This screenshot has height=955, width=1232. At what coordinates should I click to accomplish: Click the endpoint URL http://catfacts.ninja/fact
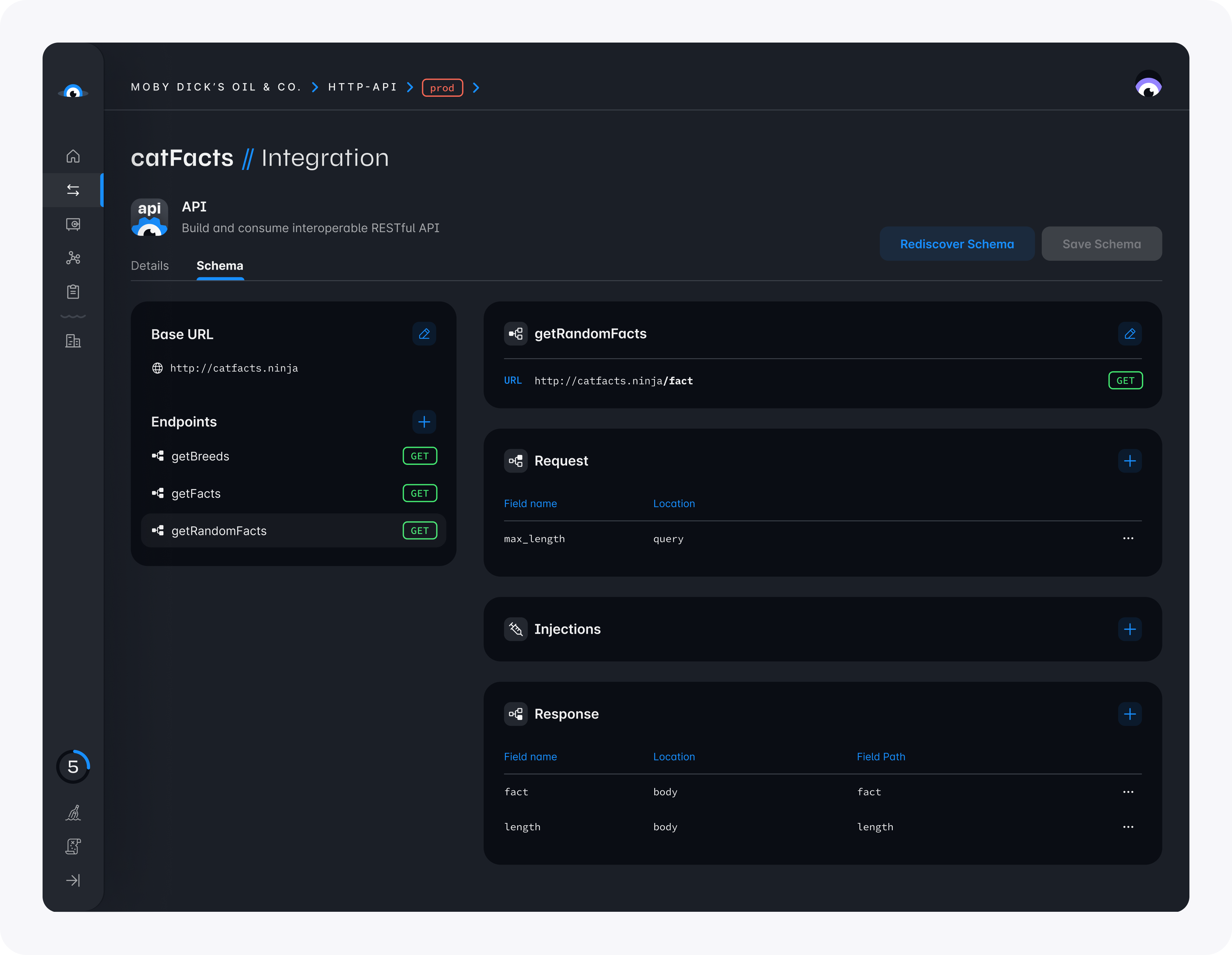click(613, 381)
